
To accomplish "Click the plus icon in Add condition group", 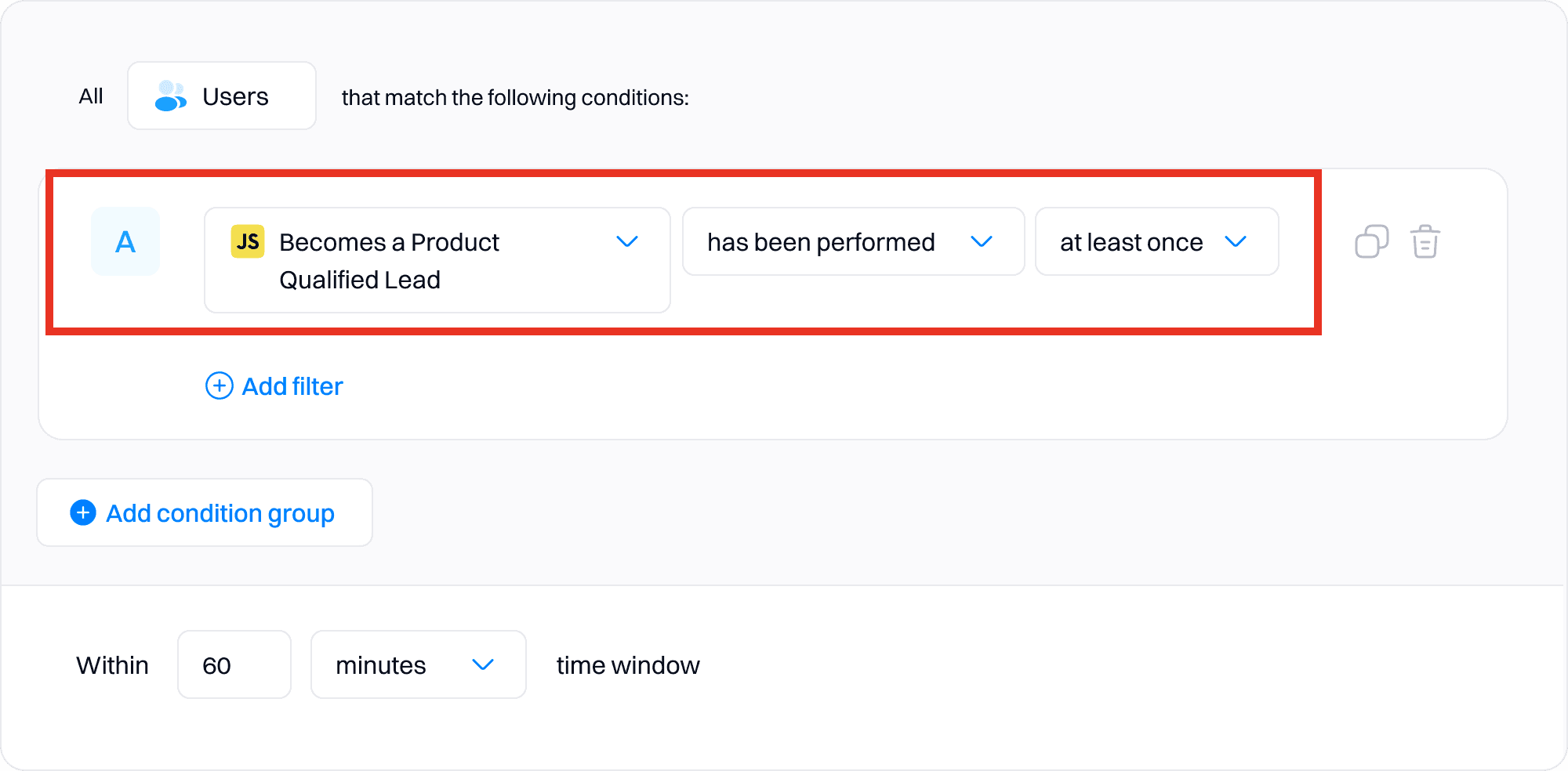I will 83,512.
